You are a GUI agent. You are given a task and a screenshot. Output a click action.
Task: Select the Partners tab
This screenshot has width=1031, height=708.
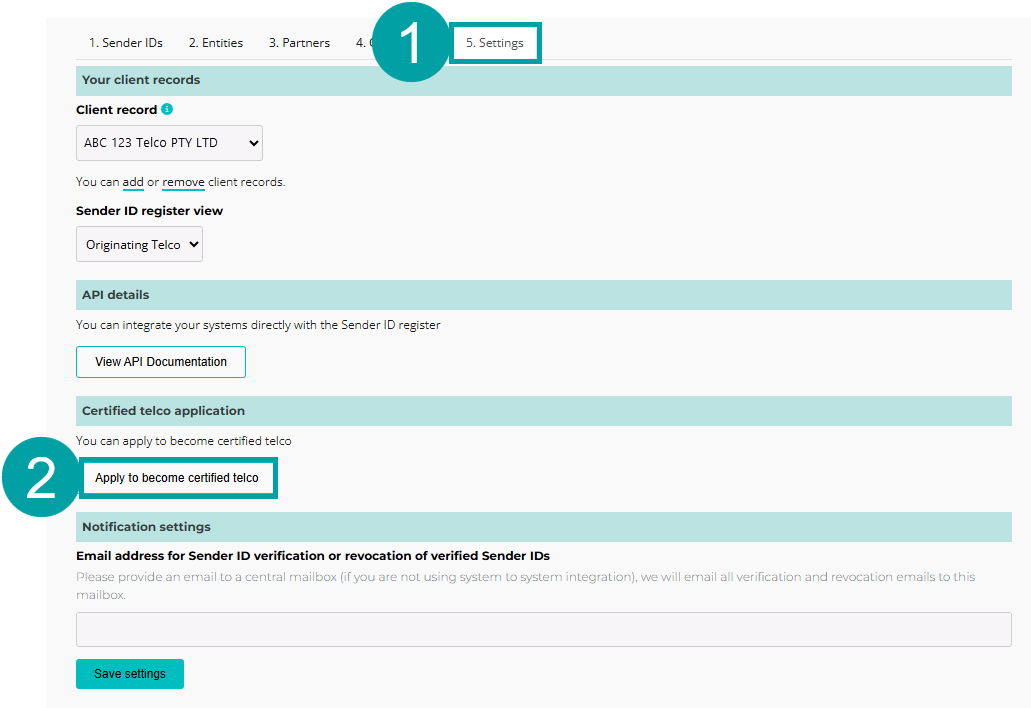(299, 42)
